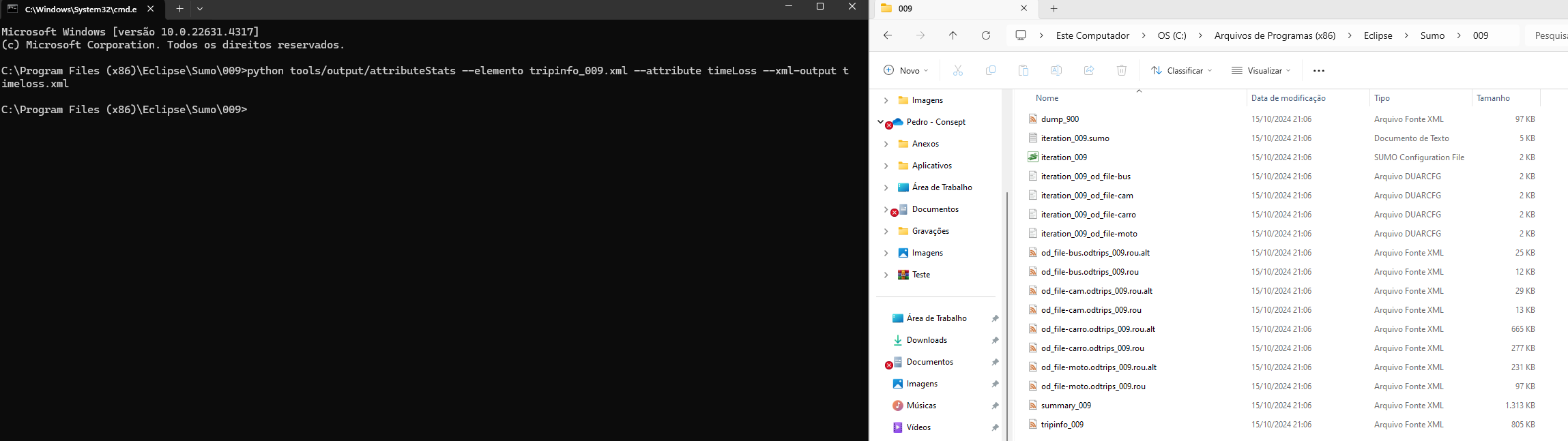The image size is (1568, 441).
Task: Select file iteration_009_od_file-moto
Action: click(1089, 234)
